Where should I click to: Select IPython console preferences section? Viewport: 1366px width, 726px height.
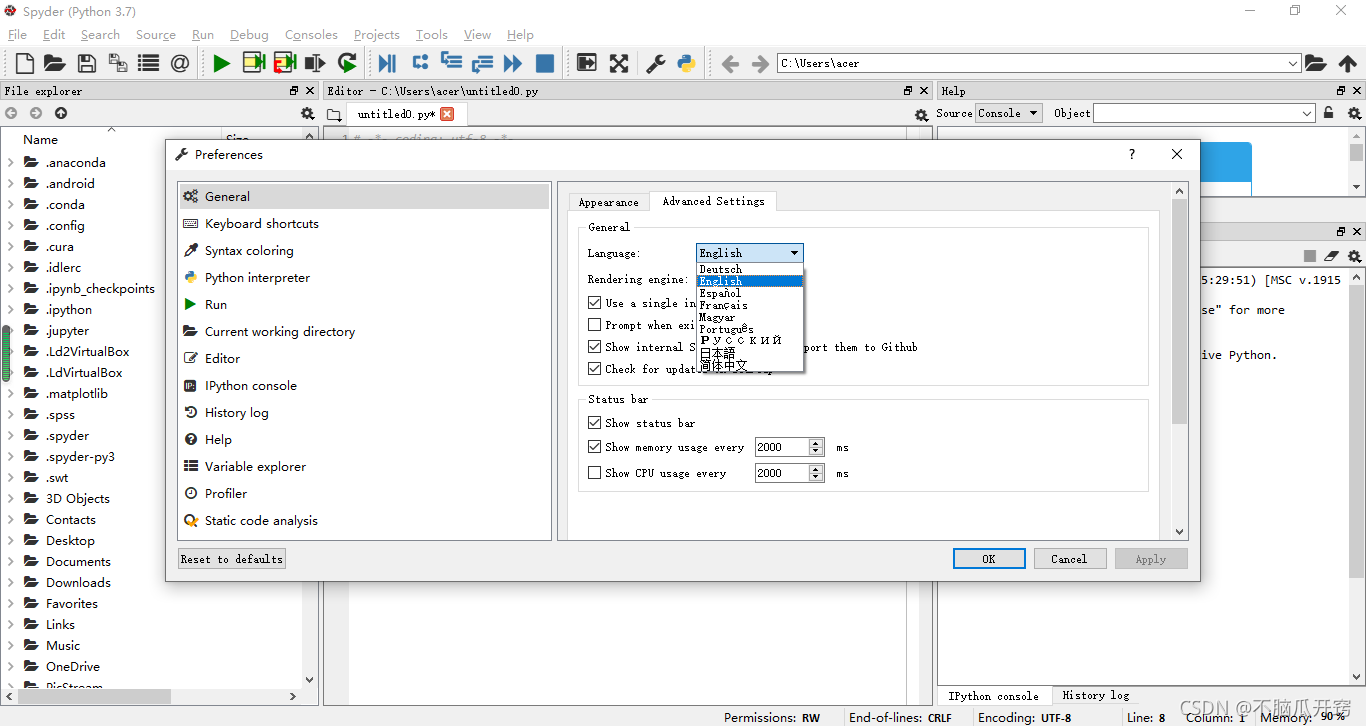(364, 385)
